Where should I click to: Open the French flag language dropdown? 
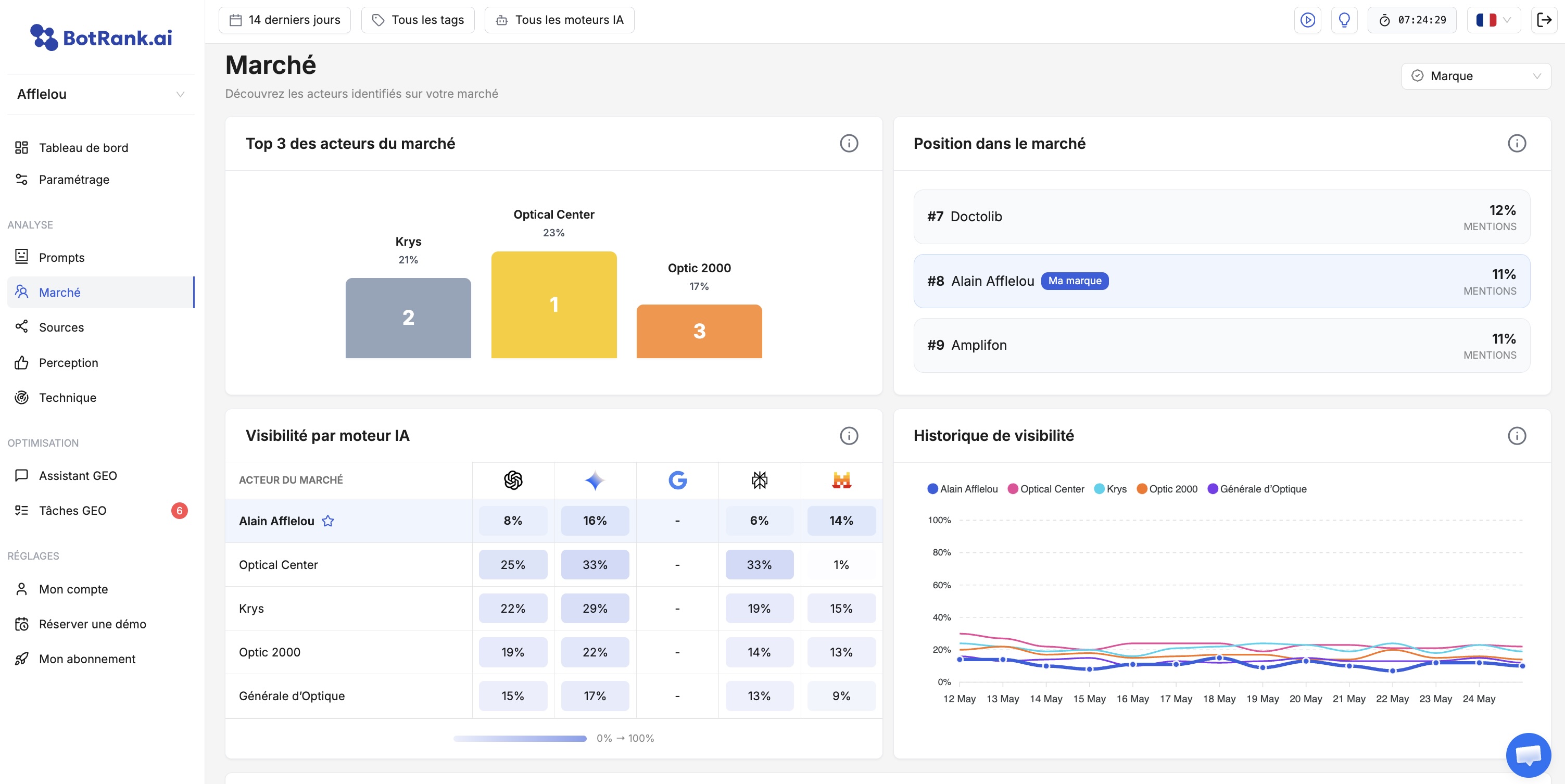click(1493, 20)
